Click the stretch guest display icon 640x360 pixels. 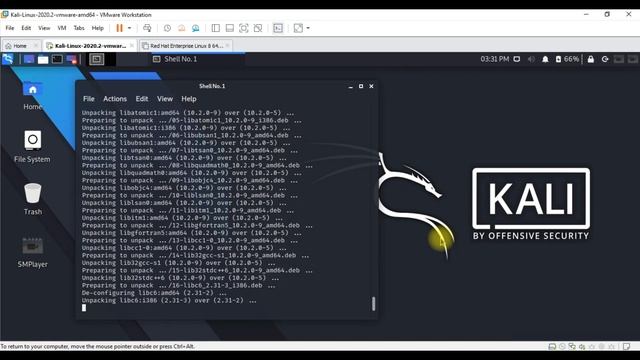(298, 28)
